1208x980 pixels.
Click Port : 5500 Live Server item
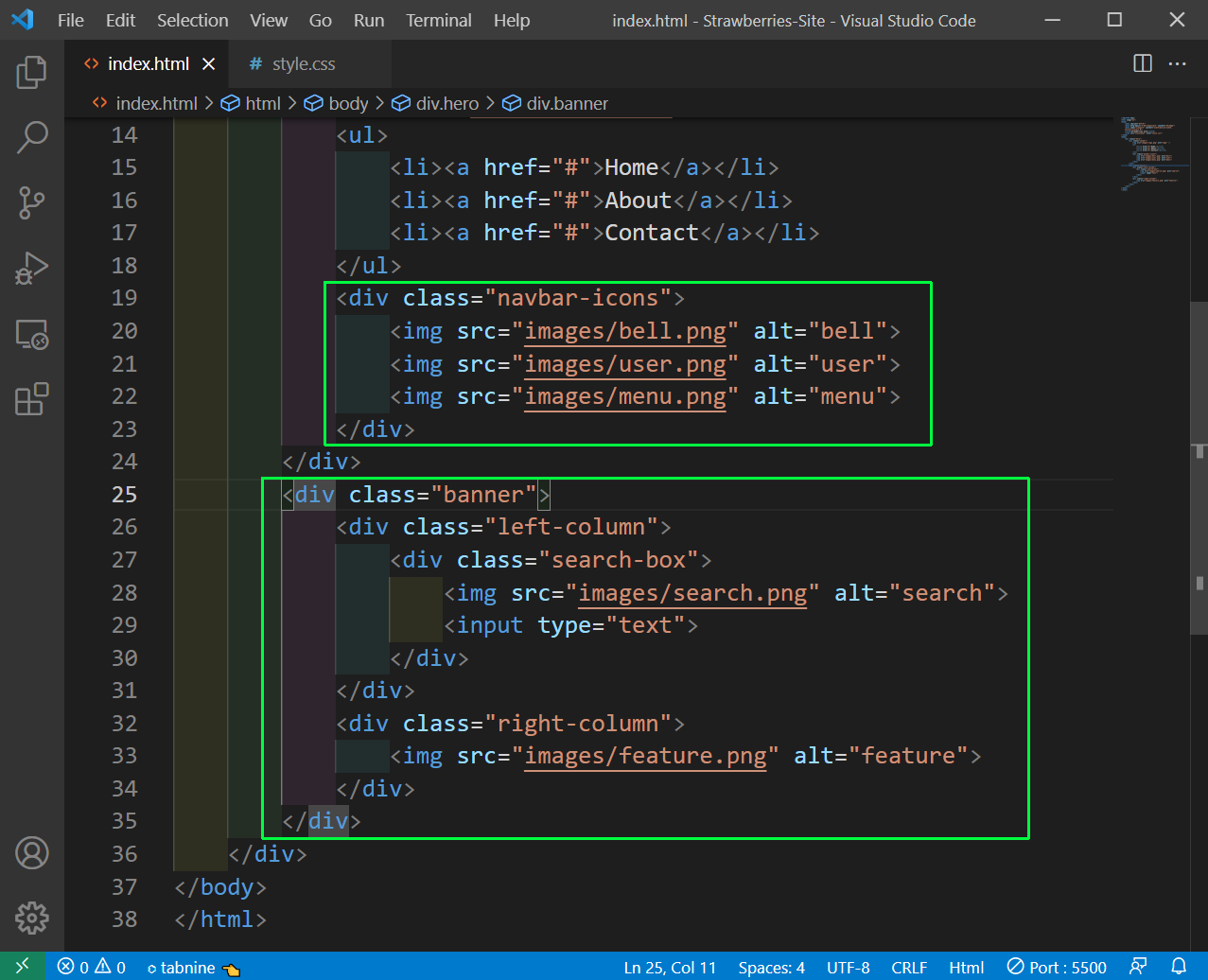pos(1057,967)
